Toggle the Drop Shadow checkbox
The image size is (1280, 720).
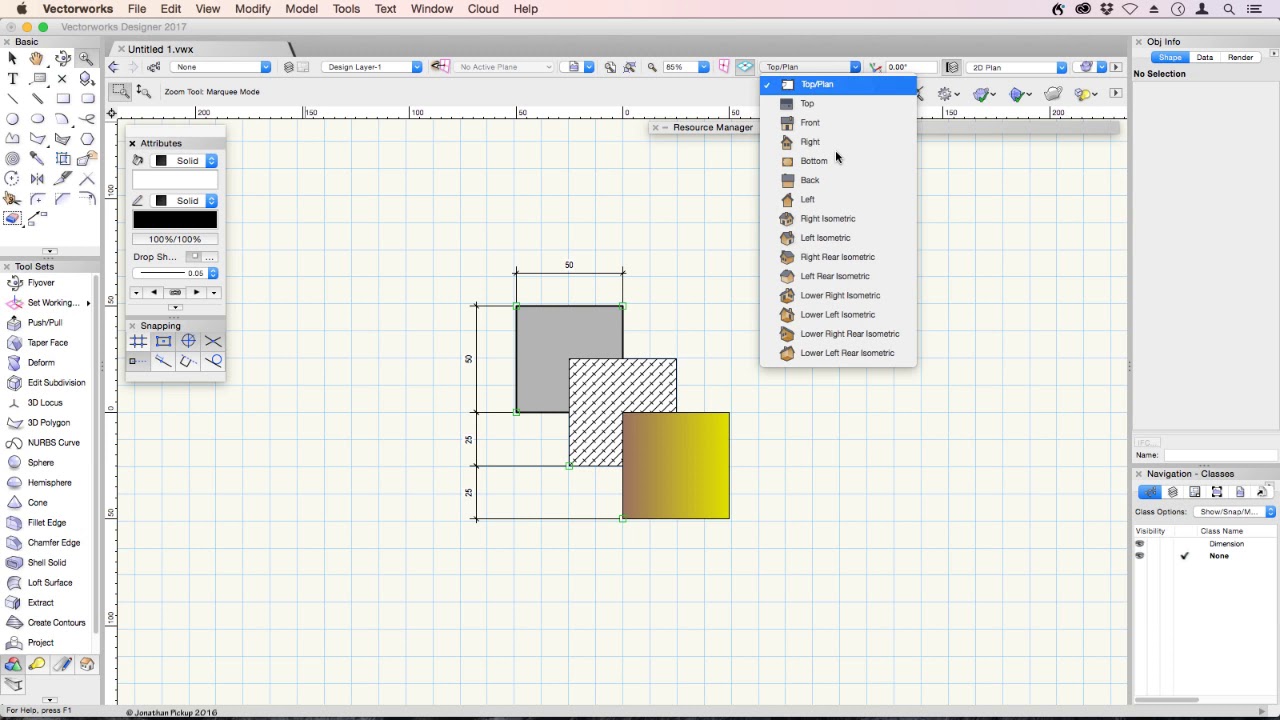194,257
